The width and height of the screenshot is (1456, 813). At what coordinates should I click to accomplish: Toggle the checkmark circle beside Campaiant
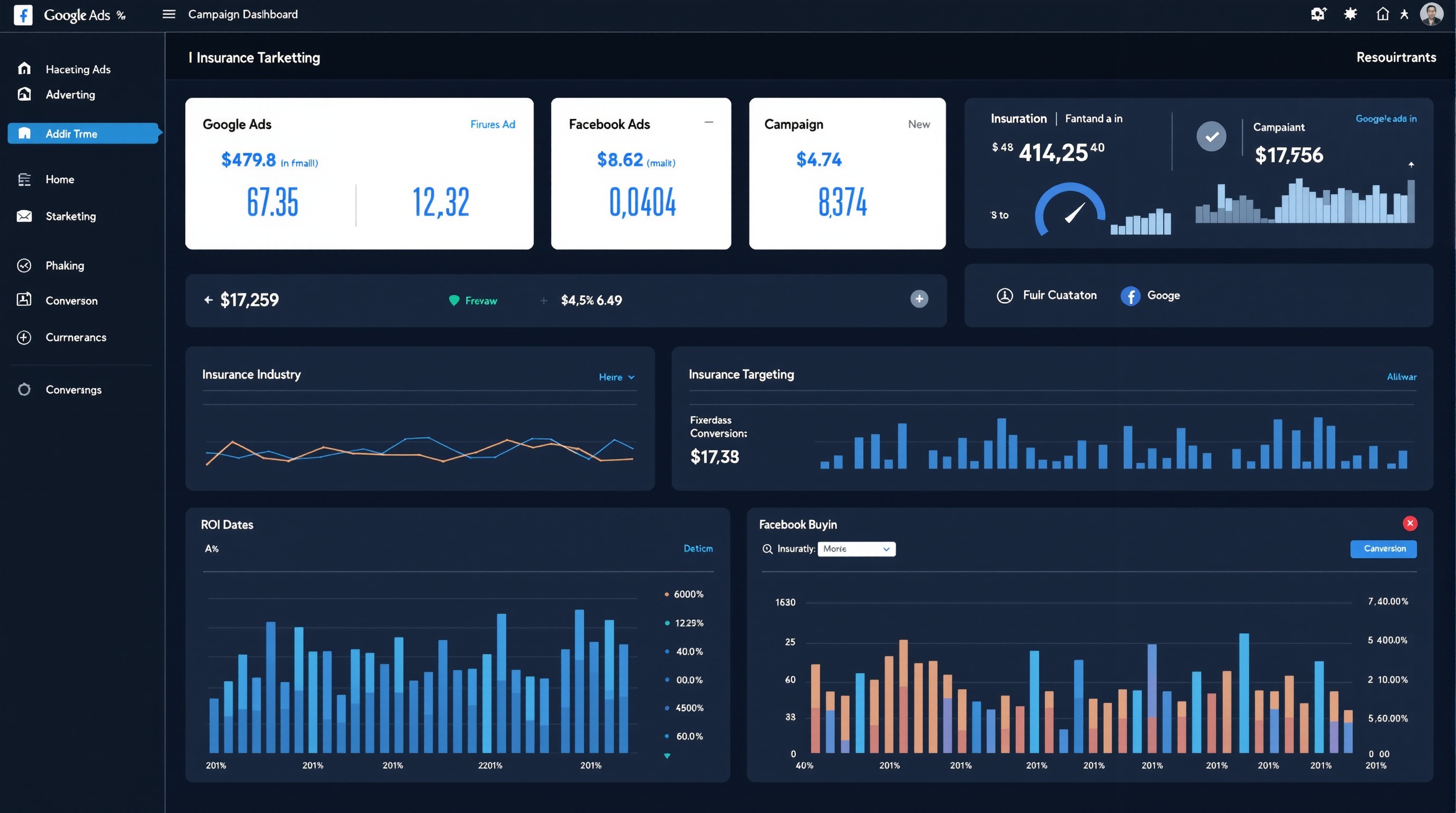pos(1211,136)
